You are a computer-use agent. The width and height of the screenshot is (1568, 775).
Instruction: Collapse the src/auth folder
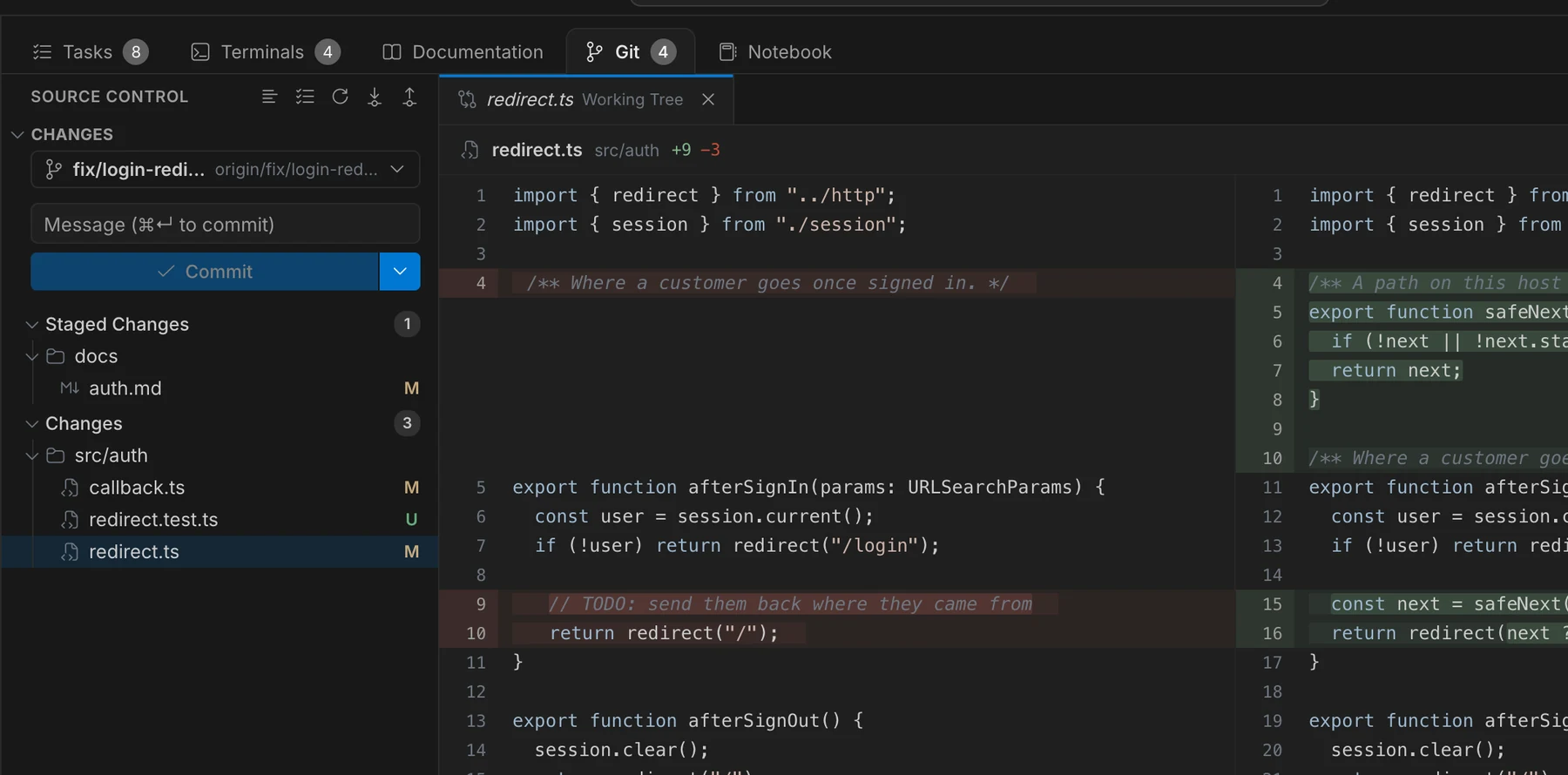point(32,455)
